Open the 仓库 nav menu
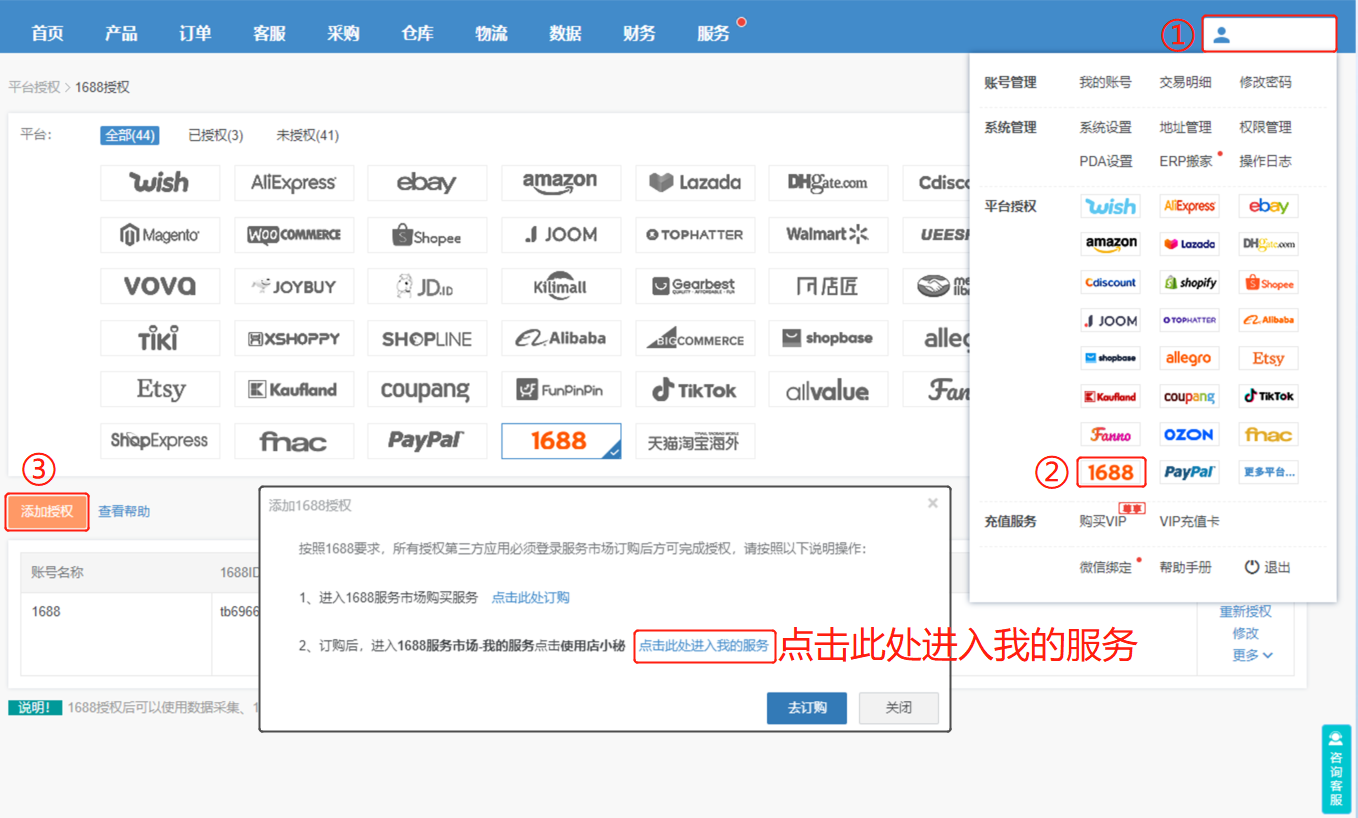The height and width of the screenshot is (818, 1358). pos(417,33)
